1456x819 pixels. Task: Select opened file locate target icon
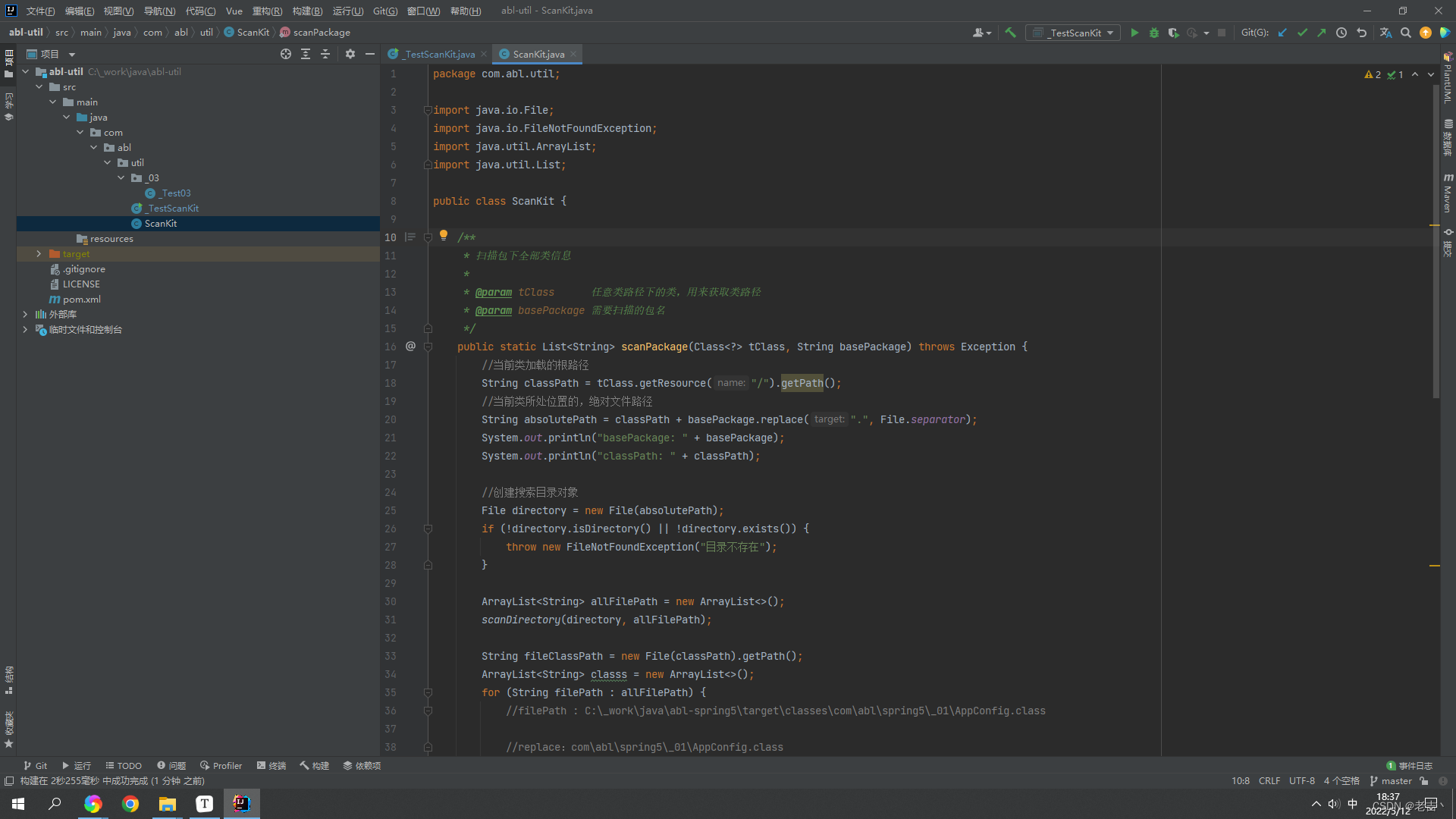coord(286,54)
